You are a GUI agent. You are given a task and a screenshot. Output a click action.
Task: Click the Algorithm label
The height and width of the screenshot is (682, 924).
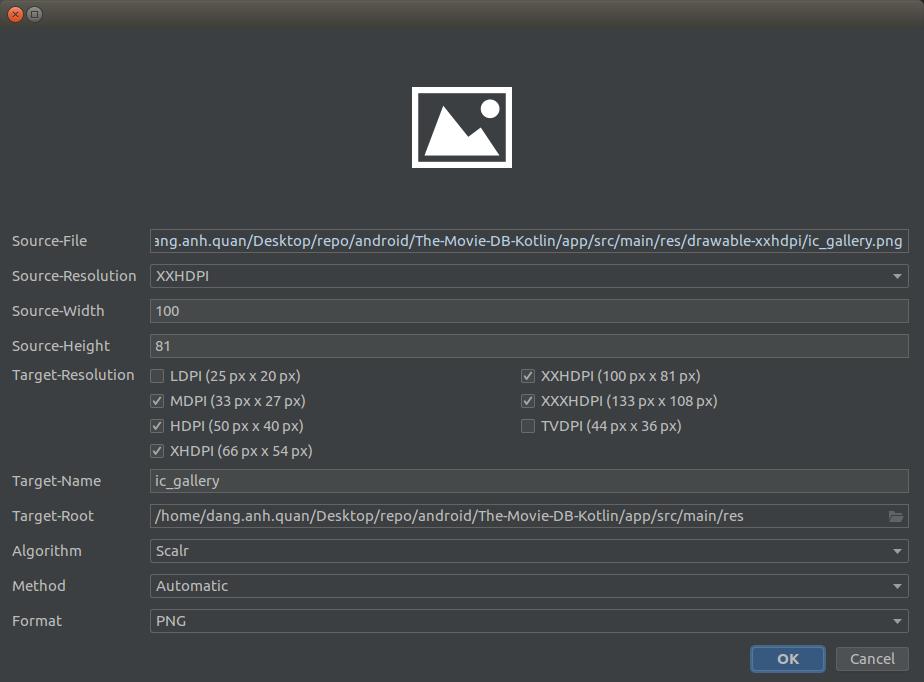[47, 551]
